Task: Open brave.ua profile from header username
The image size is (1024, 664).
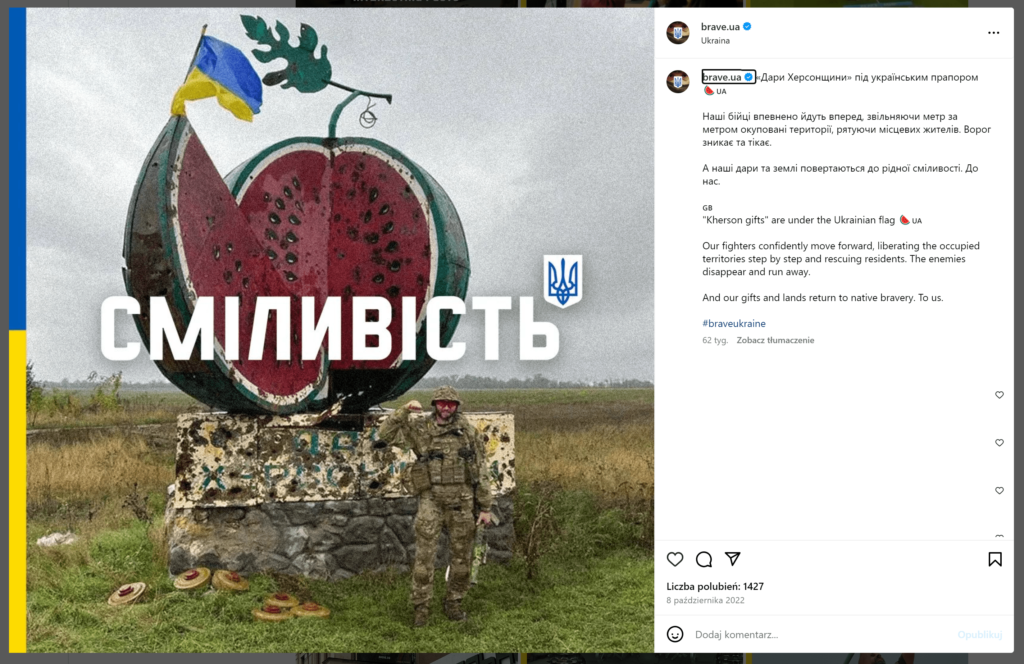Action: point(720,27)
